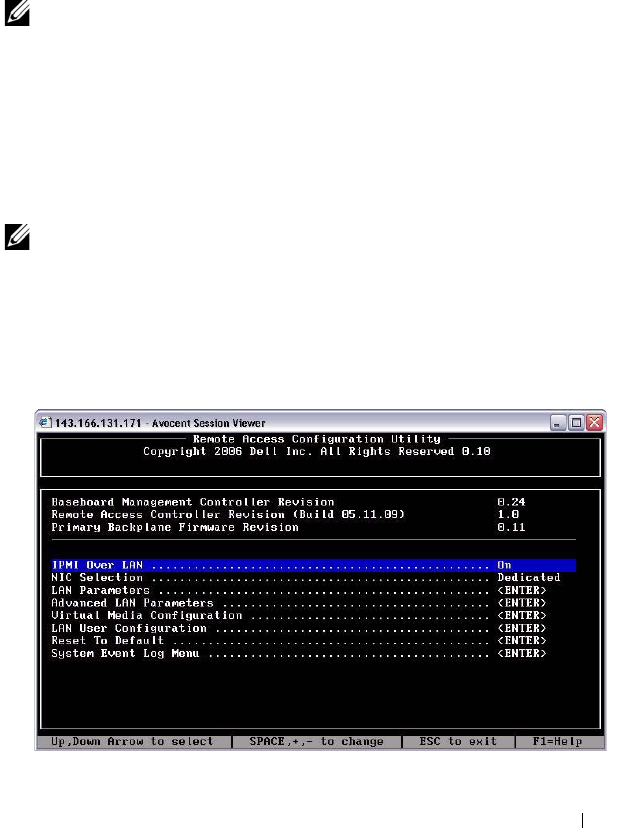
Task: Open Advanced LAN Parameters entry
Action: (x=299, y=603)
